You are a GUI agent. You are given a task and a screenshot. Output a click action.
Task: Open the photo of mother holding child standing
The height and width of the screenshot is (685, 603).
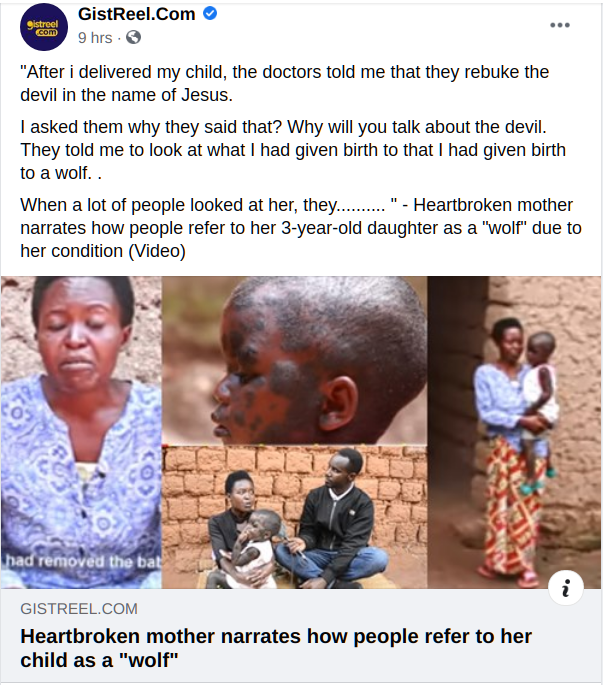514,432
